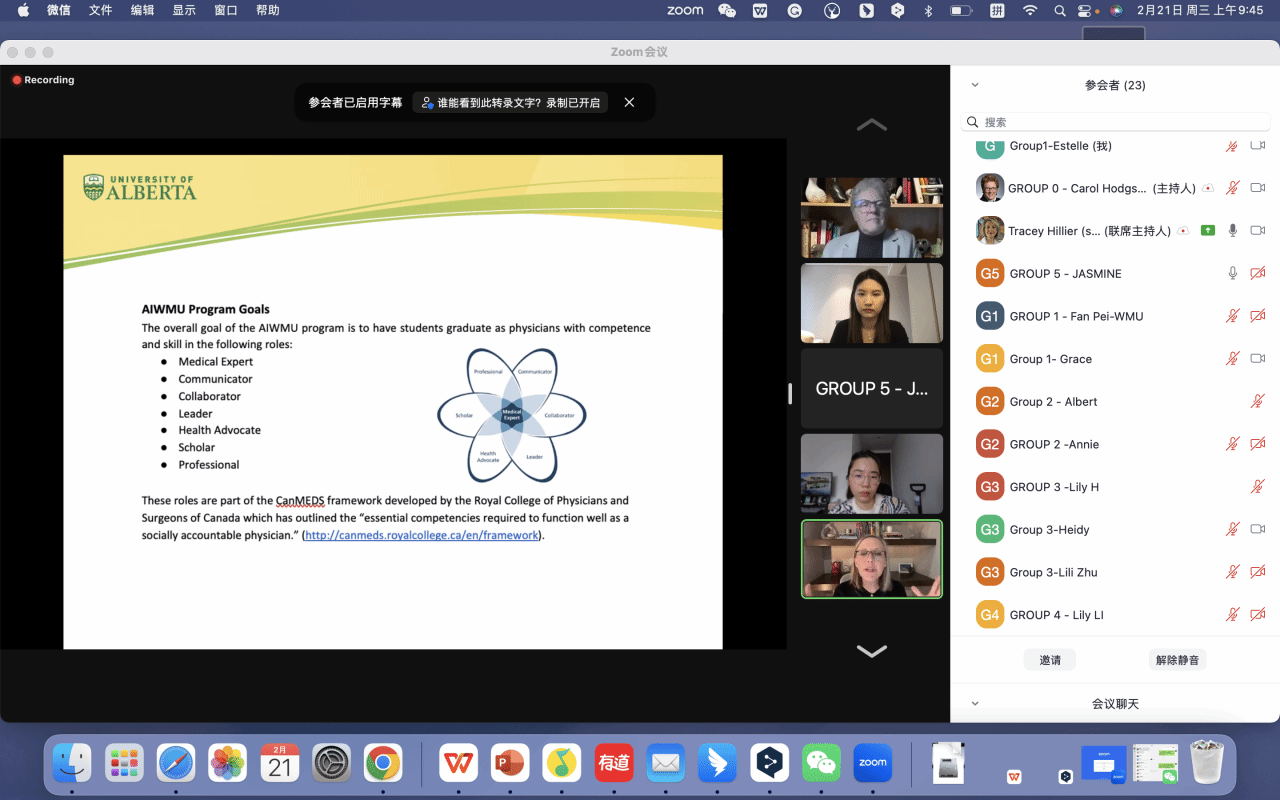Toggle muted mic icon for Group 2 - Albert
1280x800 pixels.
point(1258,401)
